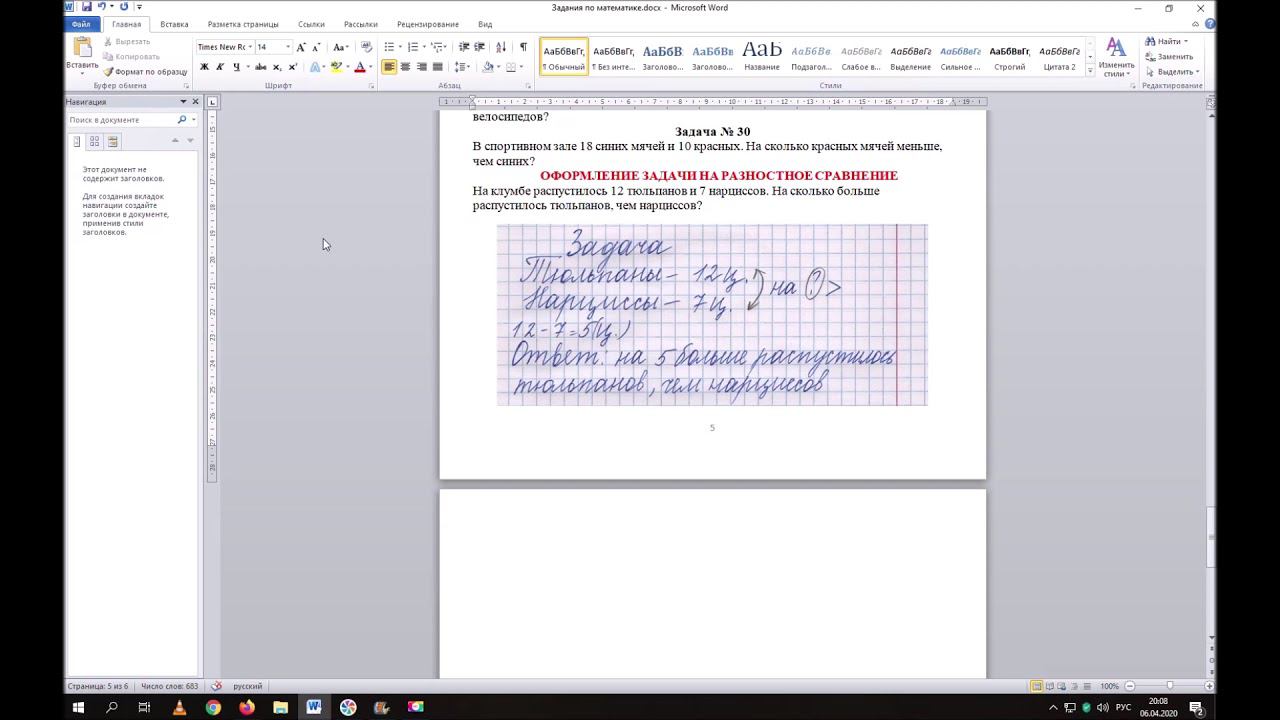Click the numbered list icon
Viewport: 1280px width, 720px height.
412,47
